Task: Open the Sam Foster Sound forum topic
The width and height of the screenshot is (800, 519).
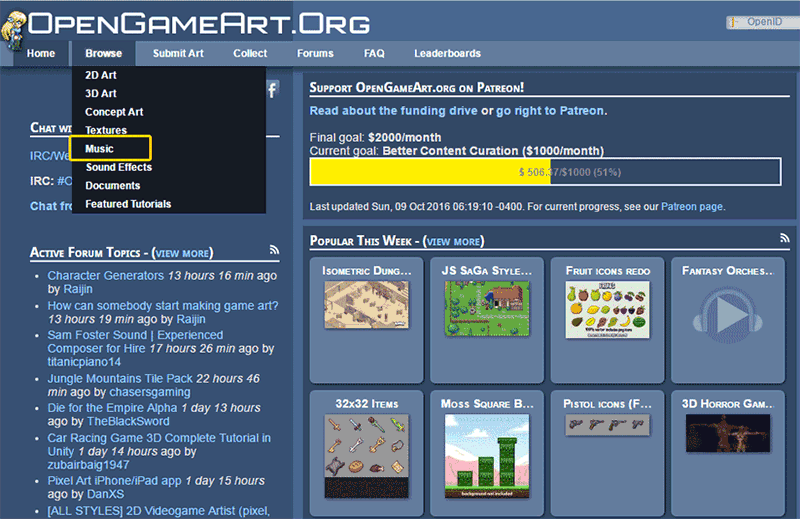Action: [135, 342]
